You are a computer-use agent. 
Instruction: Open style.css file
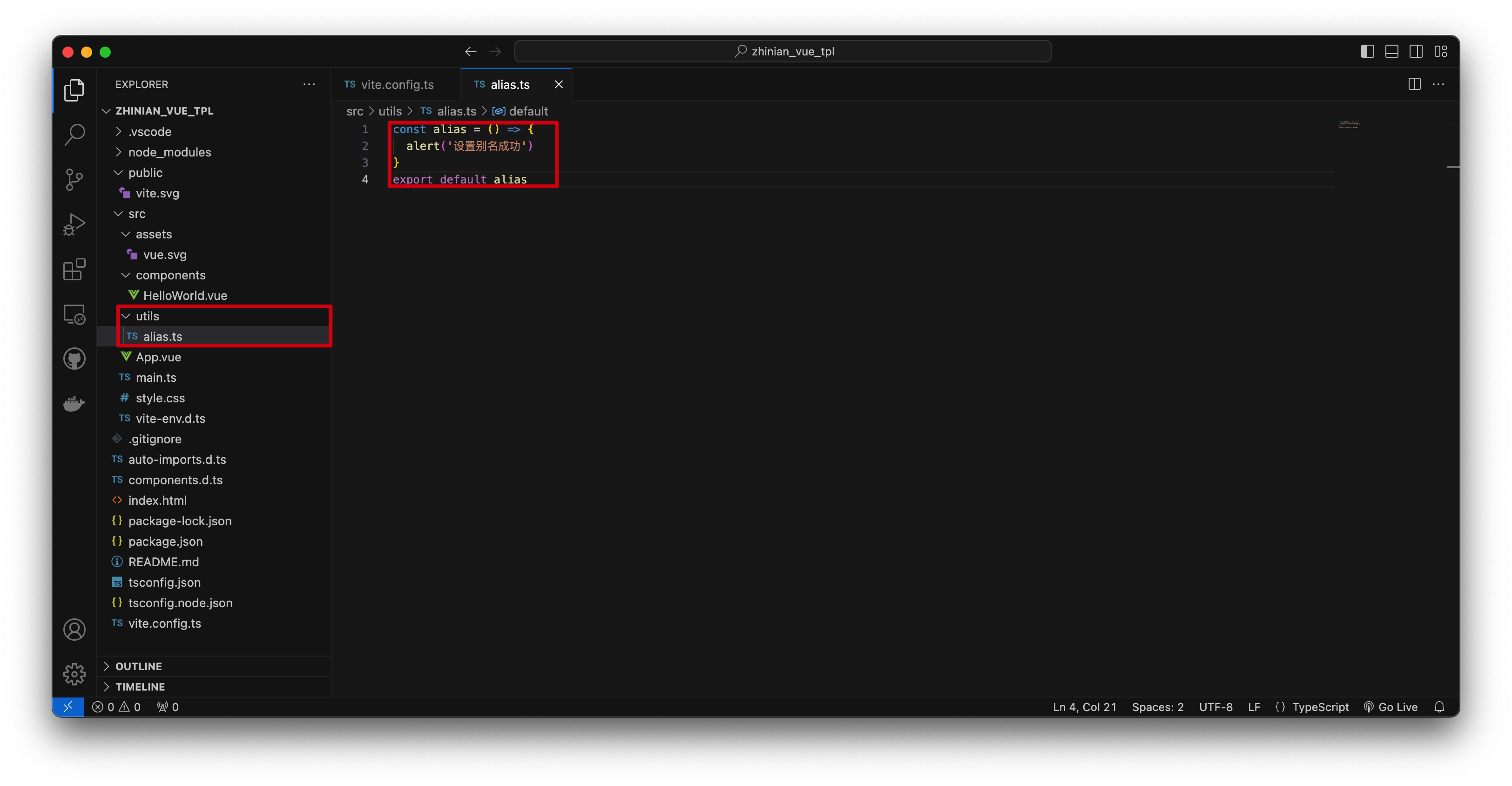[x=214, y=398]
